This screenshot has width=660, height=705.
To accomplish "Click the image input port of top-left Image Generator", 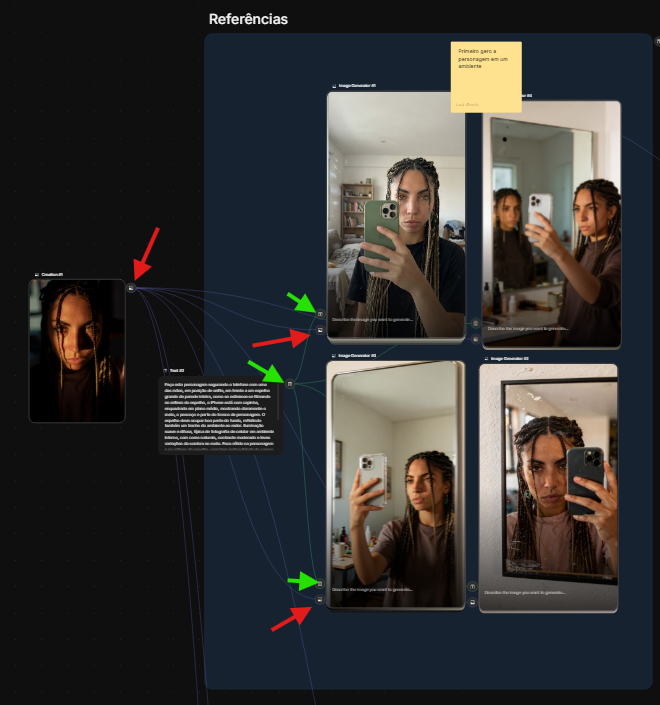I will [320, 329].
